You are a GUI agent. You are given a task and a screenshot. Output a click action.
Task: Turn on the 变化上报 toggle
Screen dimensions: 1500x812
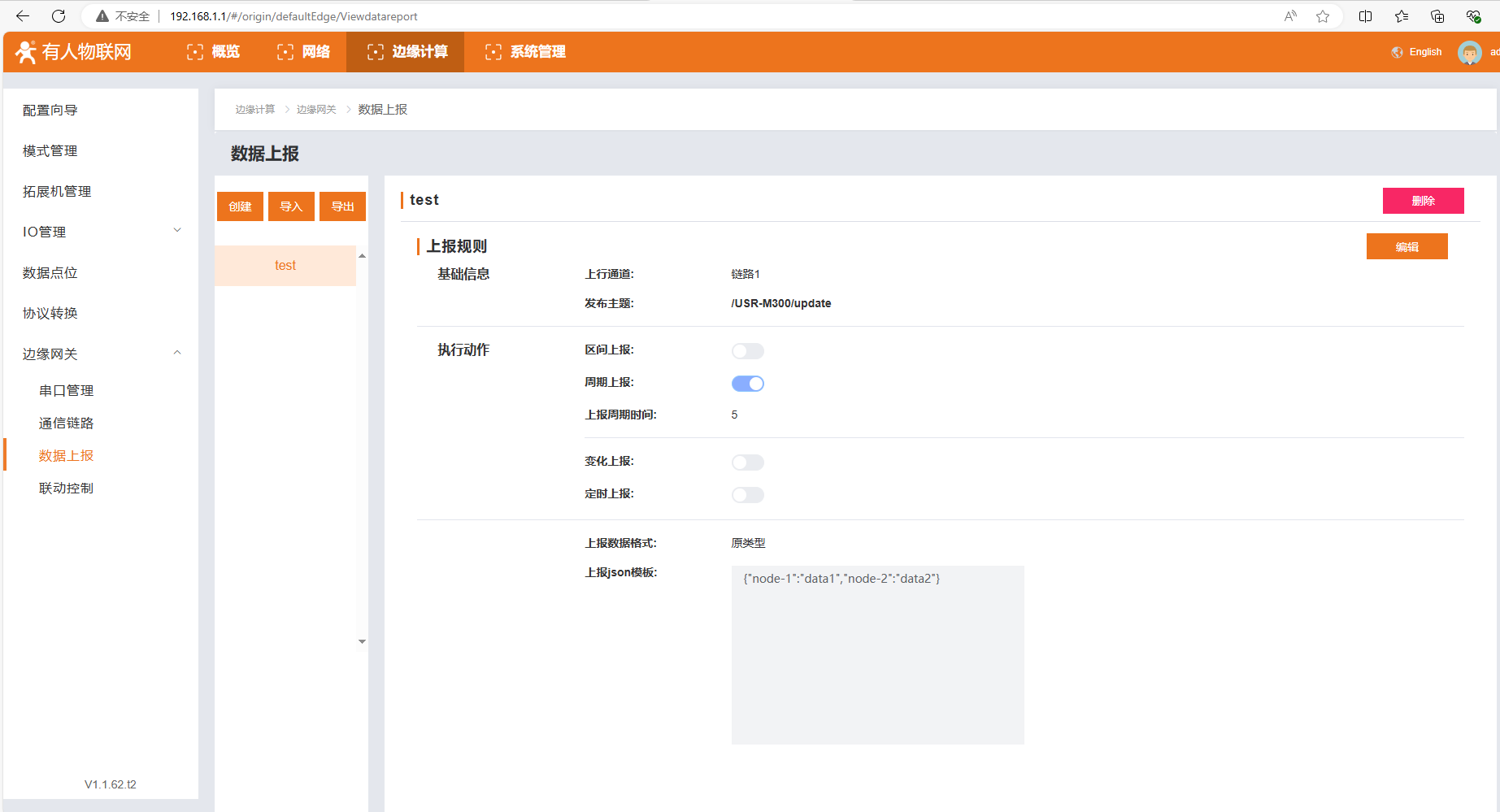pos(747,462)
